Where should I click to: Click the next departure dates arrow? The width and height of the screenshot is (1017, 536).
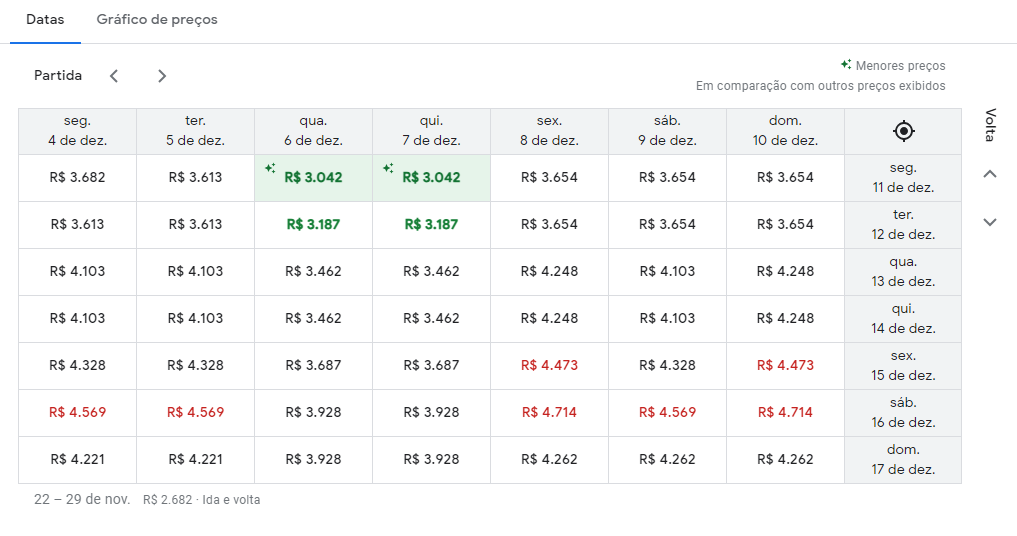tap(162, 76)
